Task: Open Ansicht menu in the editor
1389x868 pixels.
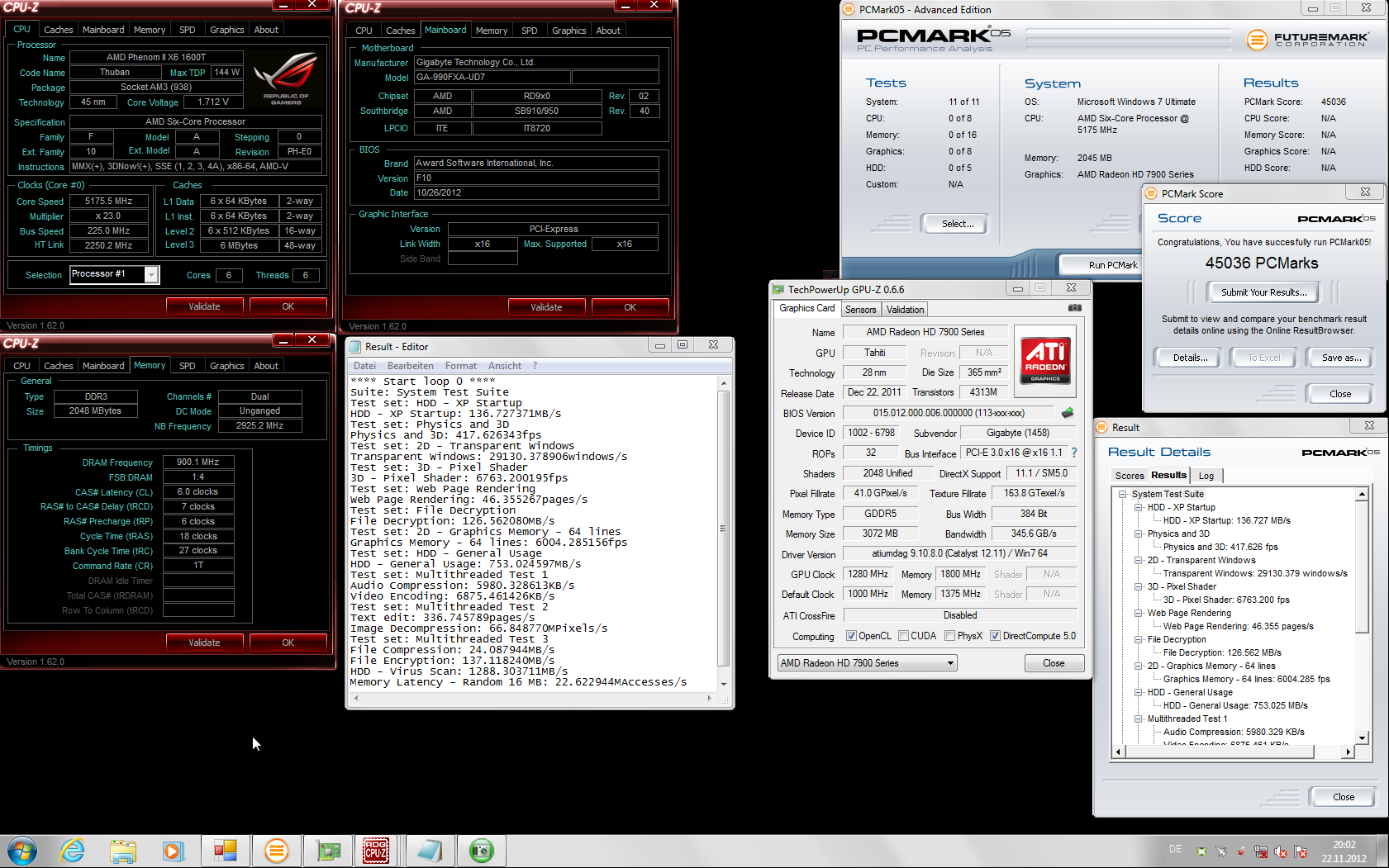Action: tap(504, 366)
